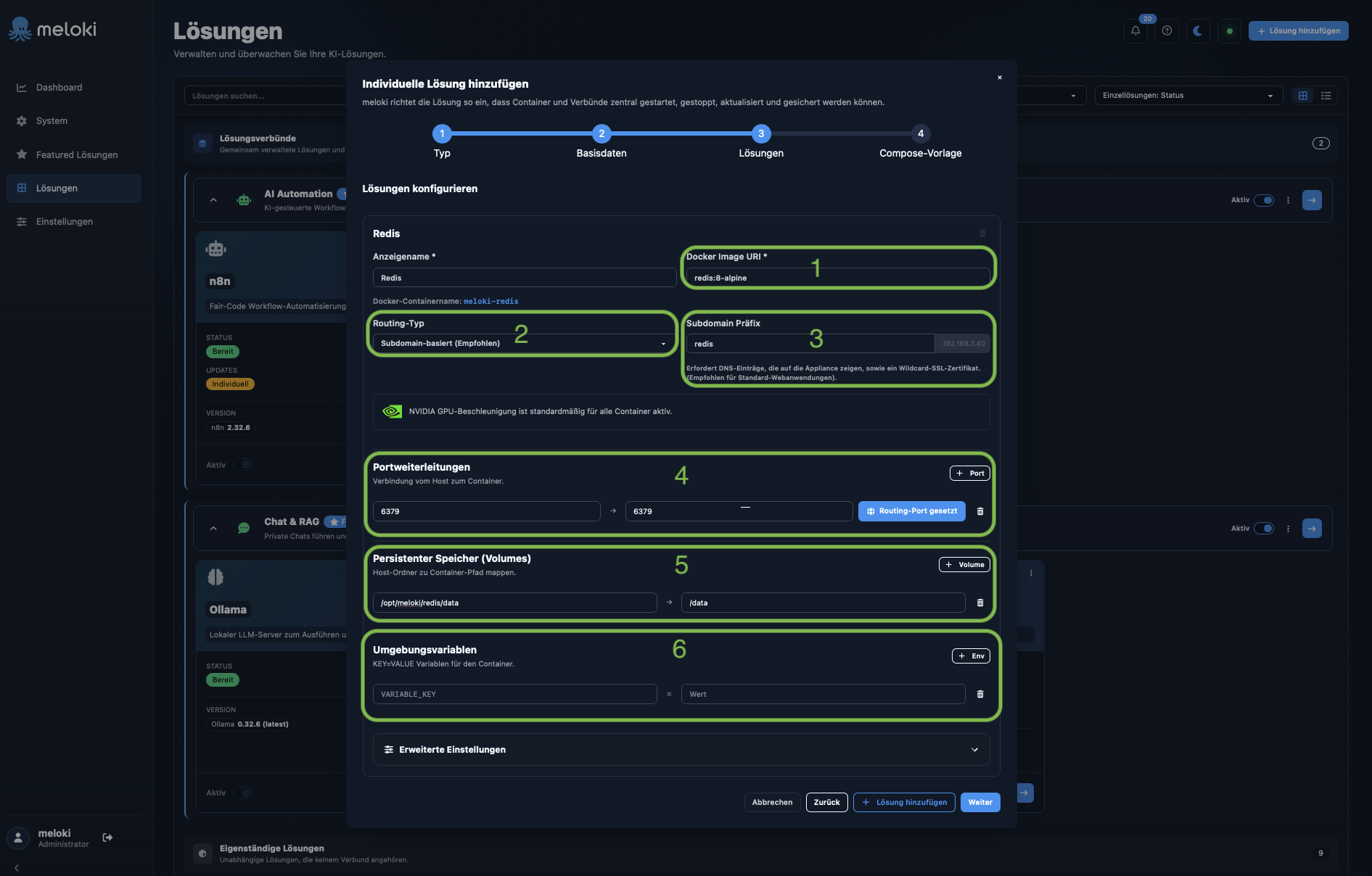Add a new port mapping
1372x876 pixels.
[970, 474]
